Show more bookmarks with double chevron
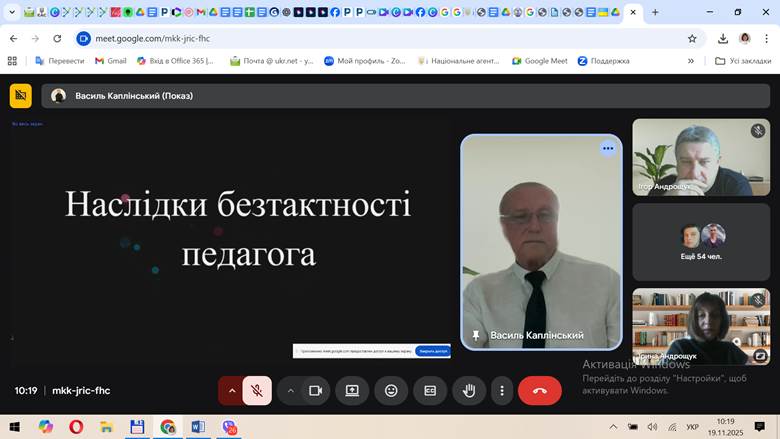The width and height of the screenshot is (780, 439). coord(691,61)
